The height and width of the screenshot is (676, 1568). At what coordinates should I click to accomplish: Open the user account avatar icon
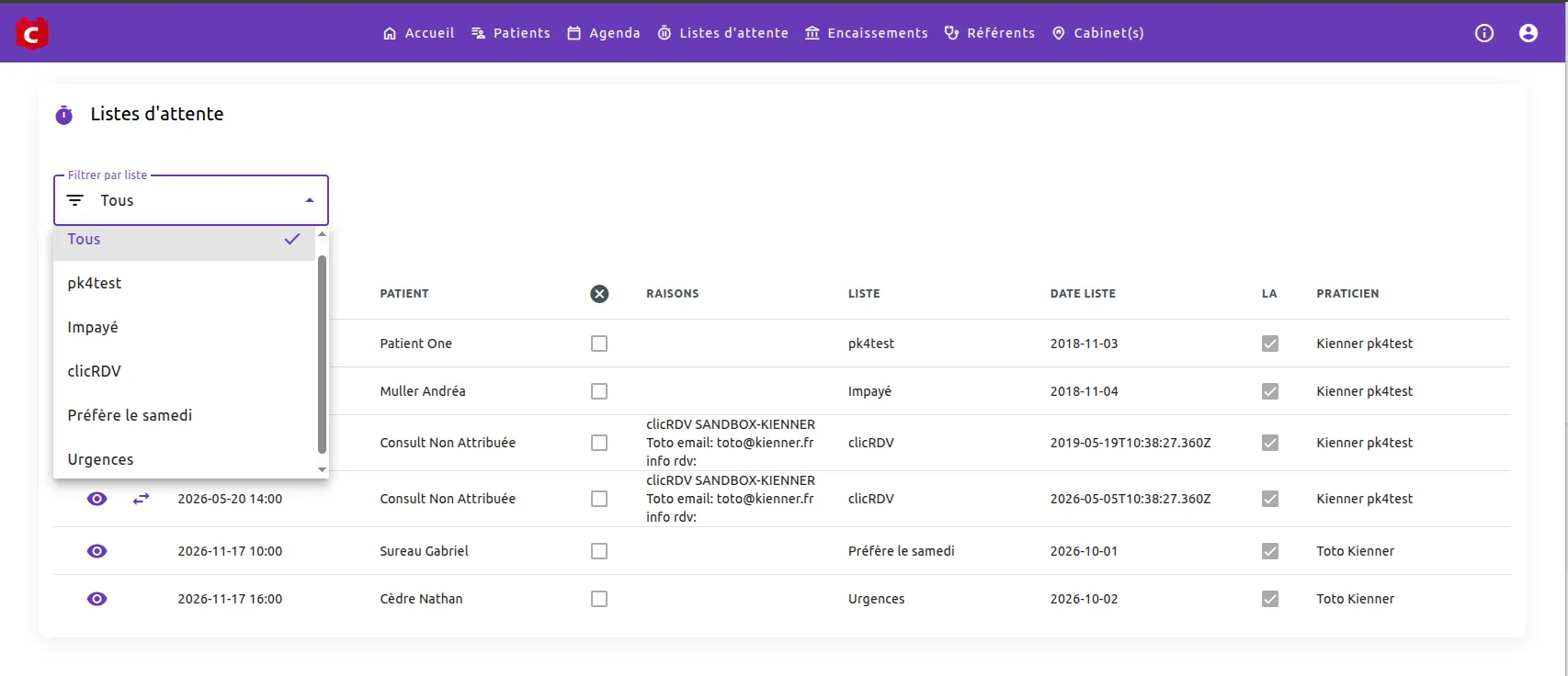(1528, 33)
